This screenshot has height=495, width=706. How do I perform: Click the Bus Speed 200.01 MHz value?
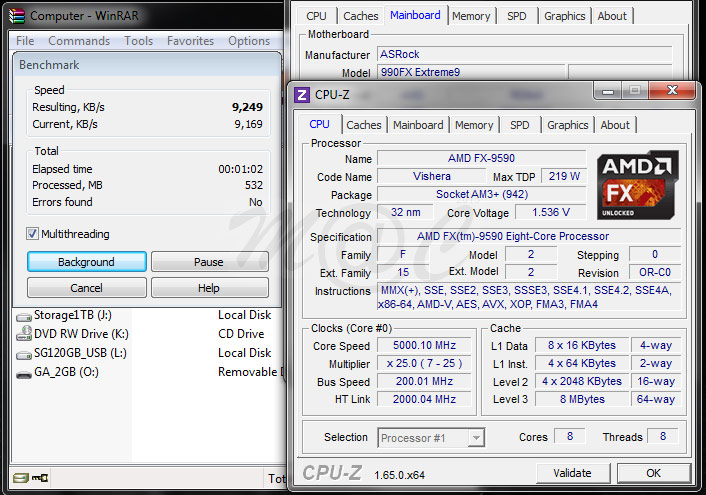(x=424, y=381)
